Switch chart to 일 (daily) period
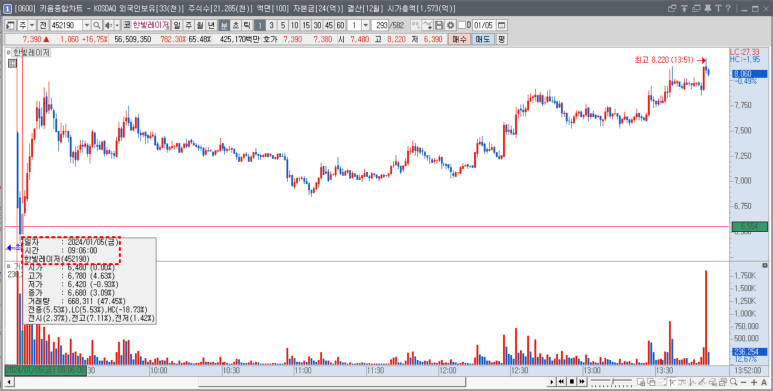 [176, 25]
